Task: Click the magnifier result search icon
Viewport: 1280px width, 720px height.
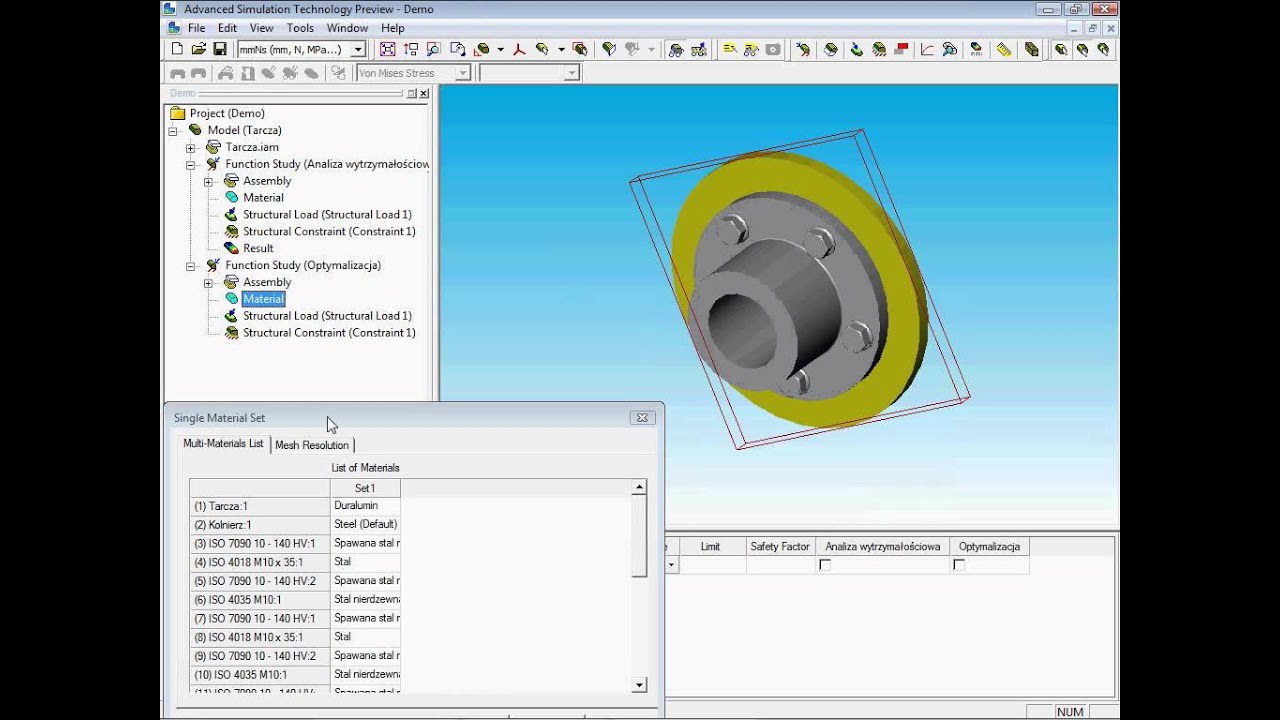Action: (x=949, y=49)
